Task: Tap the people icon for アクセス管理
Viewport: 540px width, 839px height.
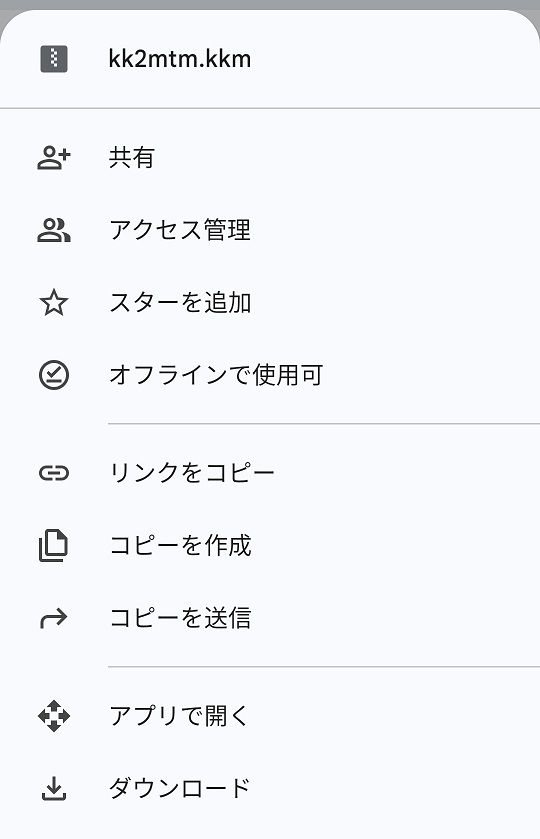Action: point(54,231)
